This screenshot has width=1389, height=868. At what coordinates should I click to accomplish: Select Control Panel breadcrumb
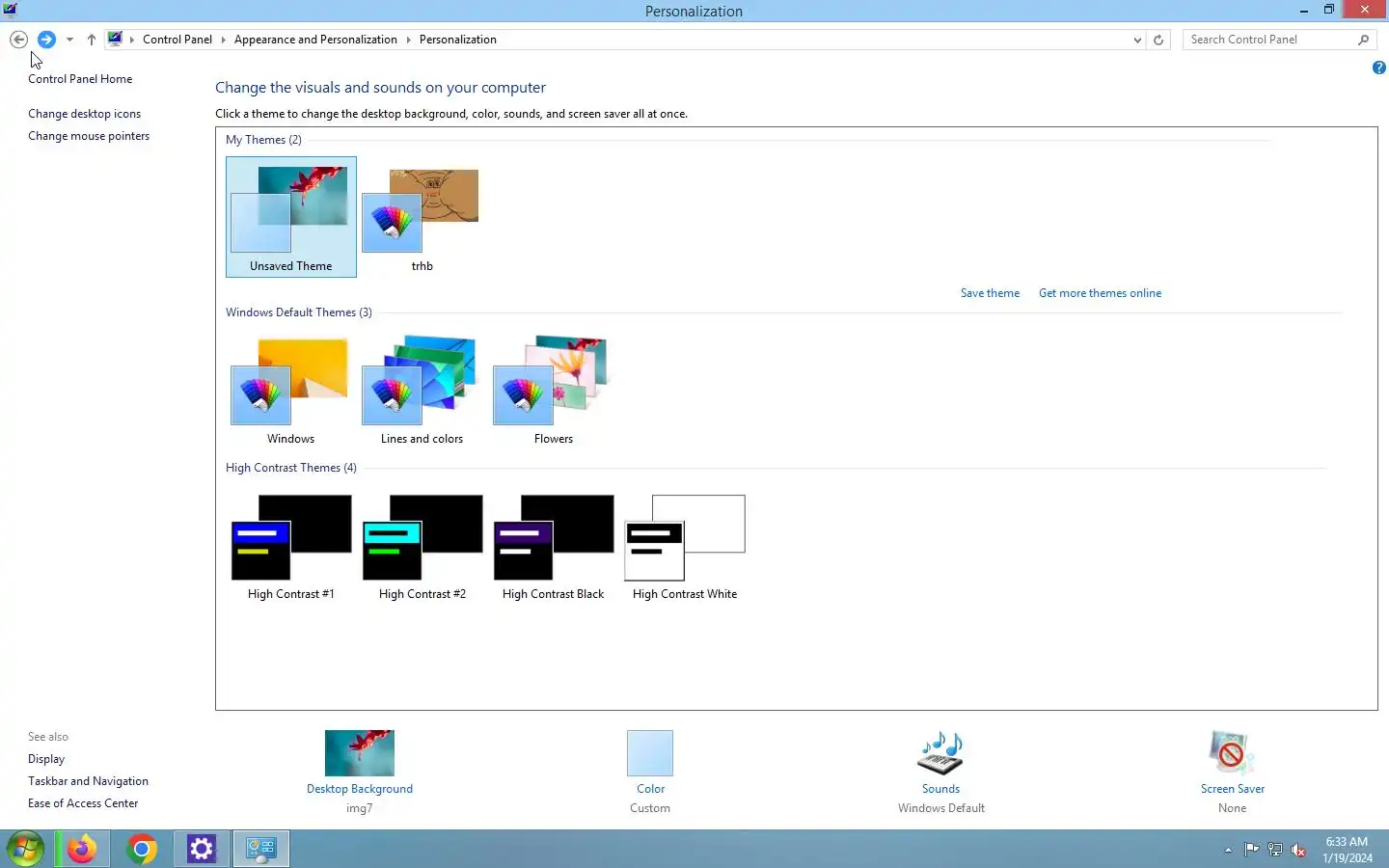(177, 40)
